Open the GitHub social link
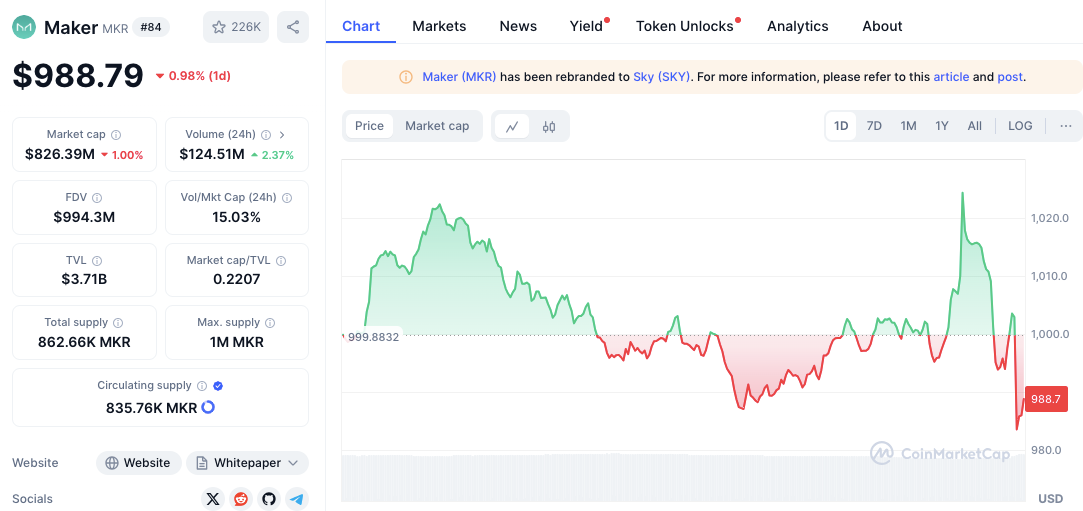Screen dimensions: 1083x511 [x=269, y=499]
